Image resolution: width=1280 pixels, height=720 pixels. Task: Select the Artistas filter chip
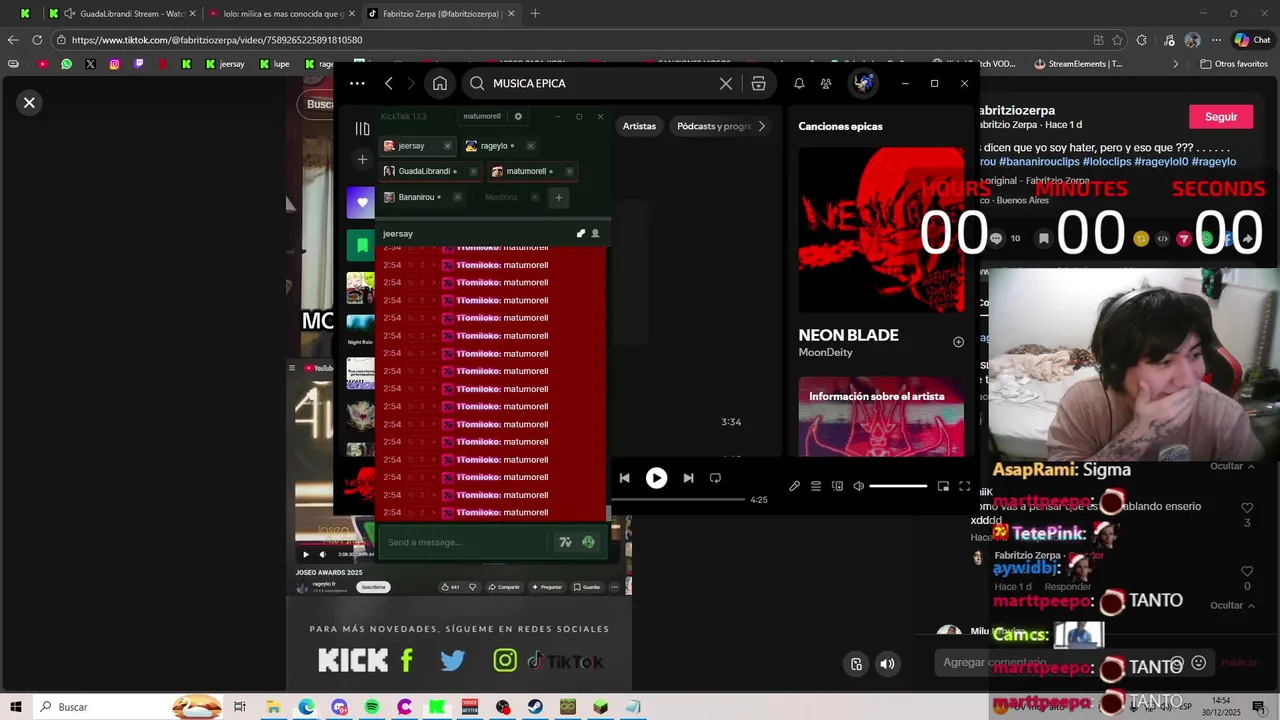pyautogui.click(x=639, y=126)
